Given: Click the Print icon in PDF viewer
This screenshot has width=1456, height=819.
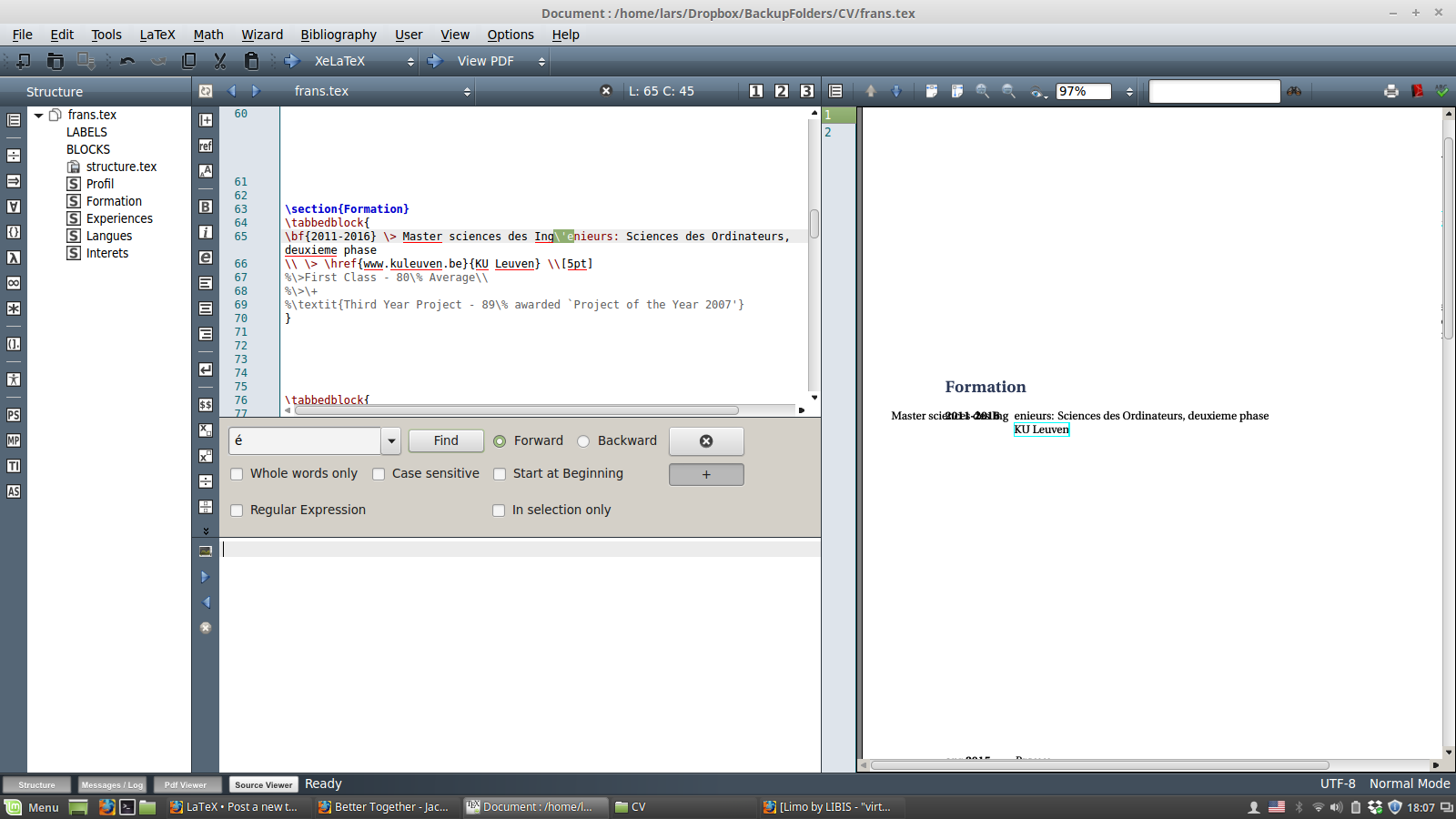Looking at the screenshot, I should [x=1391, y=91].
